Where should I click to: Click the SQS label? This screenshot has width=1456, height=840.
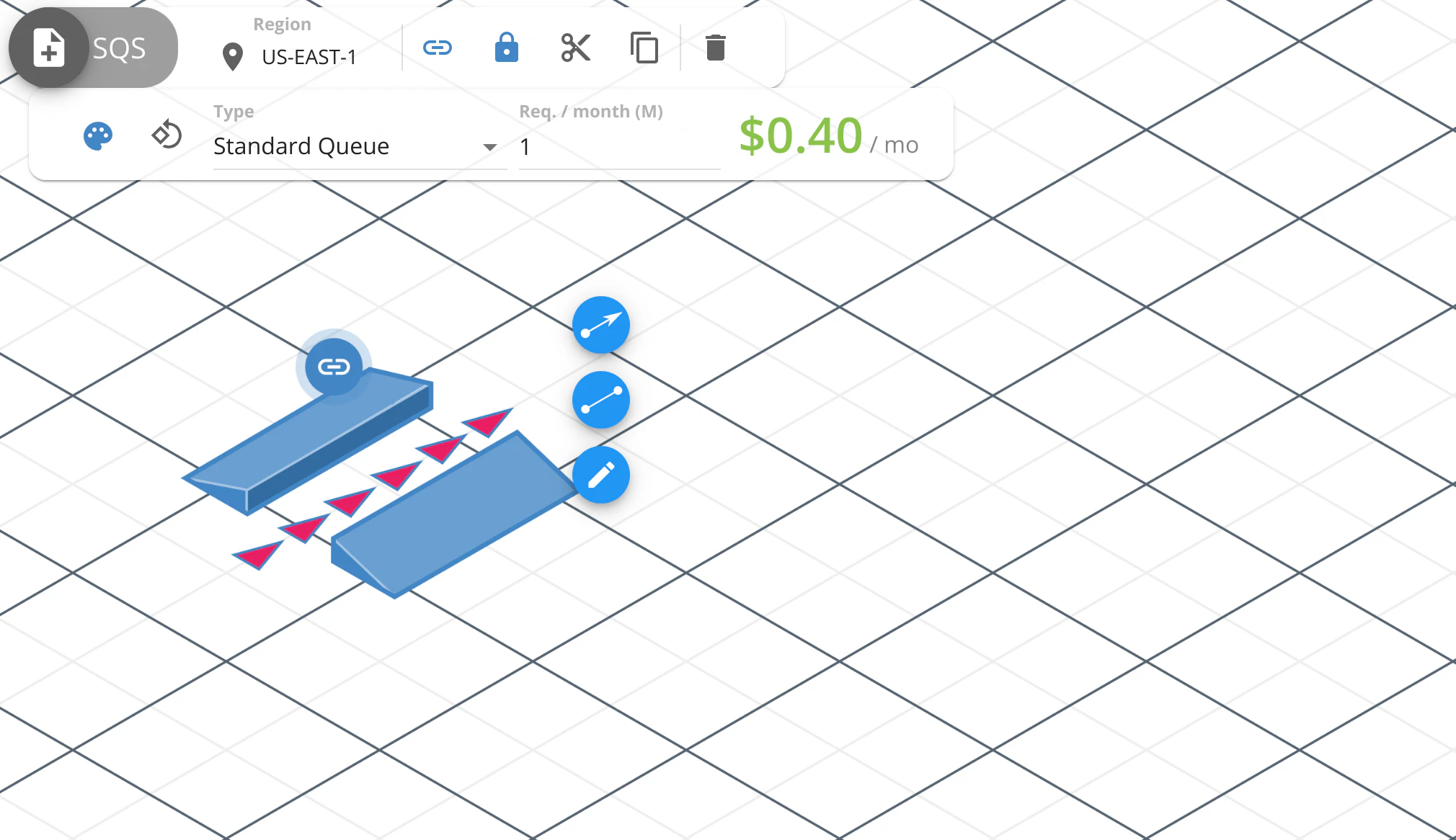pyautogui.click(x=120, y=48)
